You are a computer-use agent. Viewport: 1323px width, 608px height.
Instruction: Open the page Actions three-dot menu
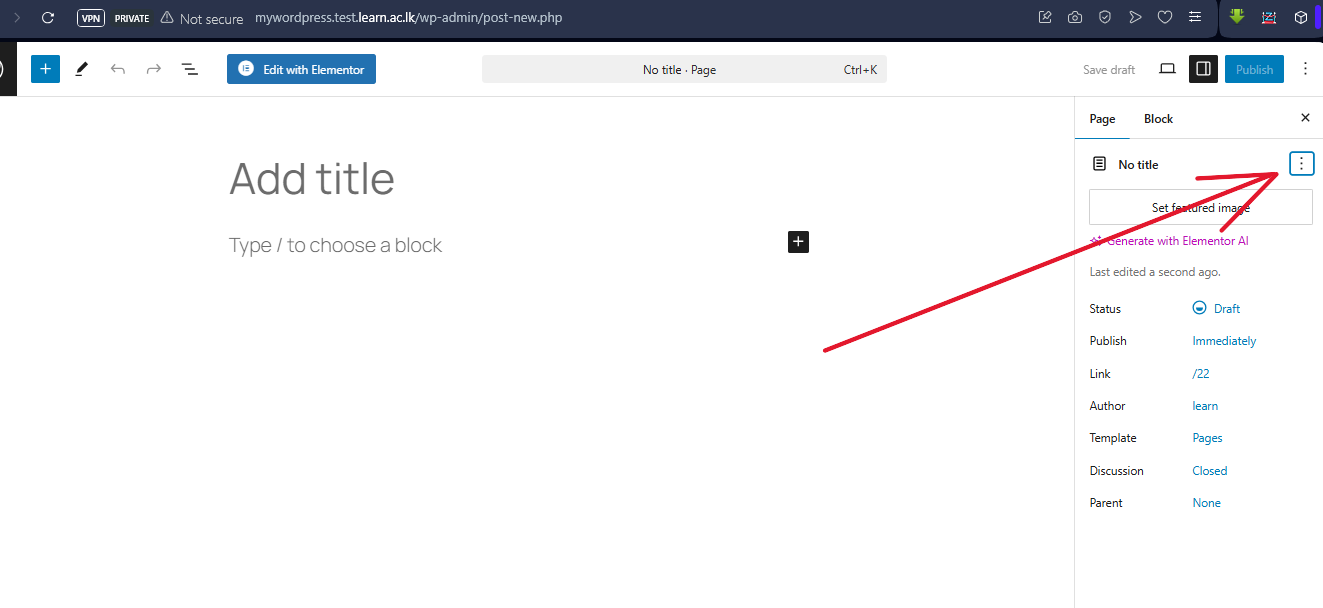[x=1301, y=164]
